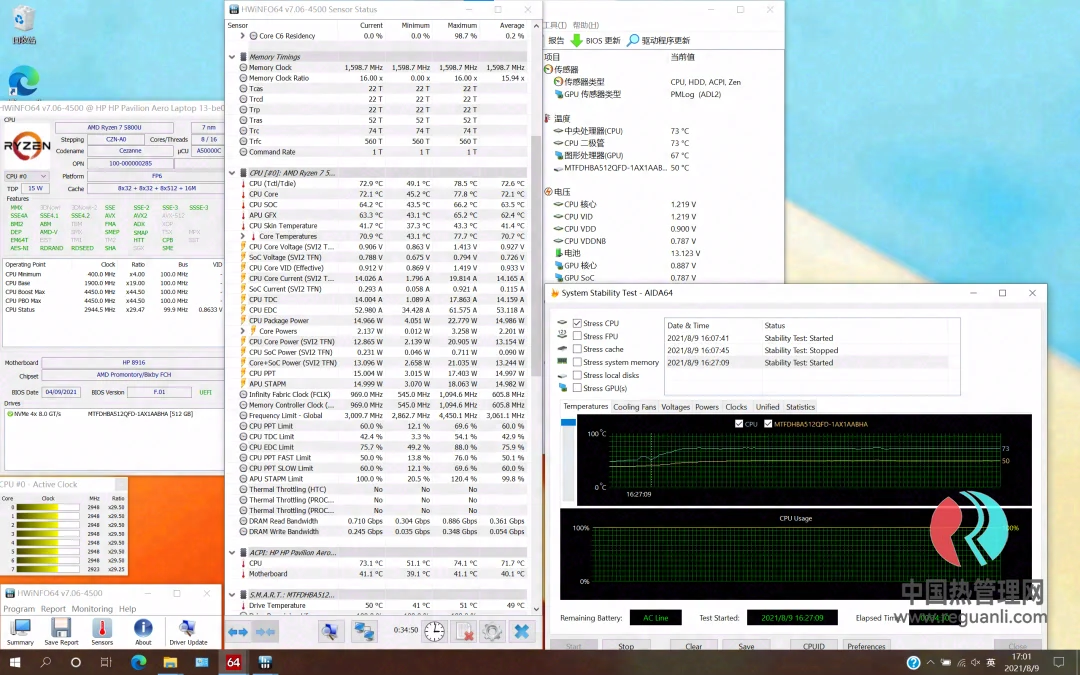Image resolution: width=1080 pixels, height=675 pixels.
Task: Show hidden tray icons chevron
Action: [x=931, y=663]
